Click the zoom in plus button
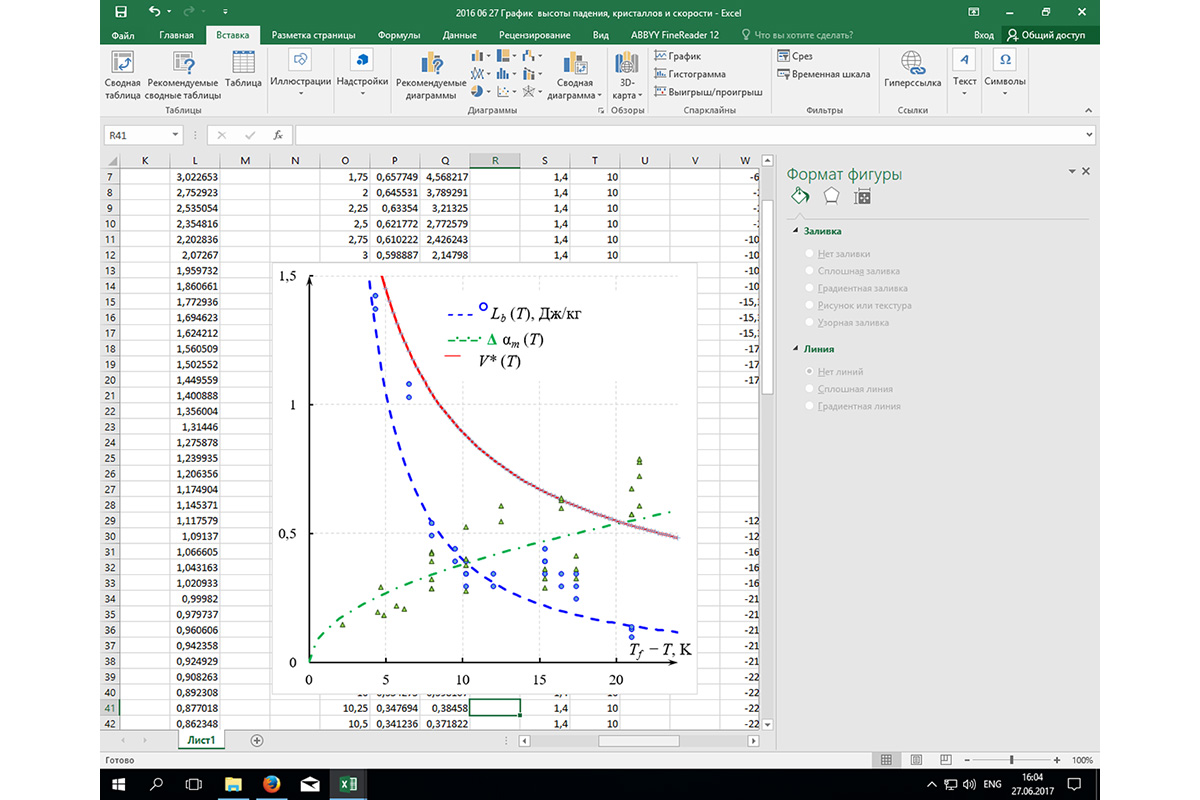 [x=1058, y=761]
